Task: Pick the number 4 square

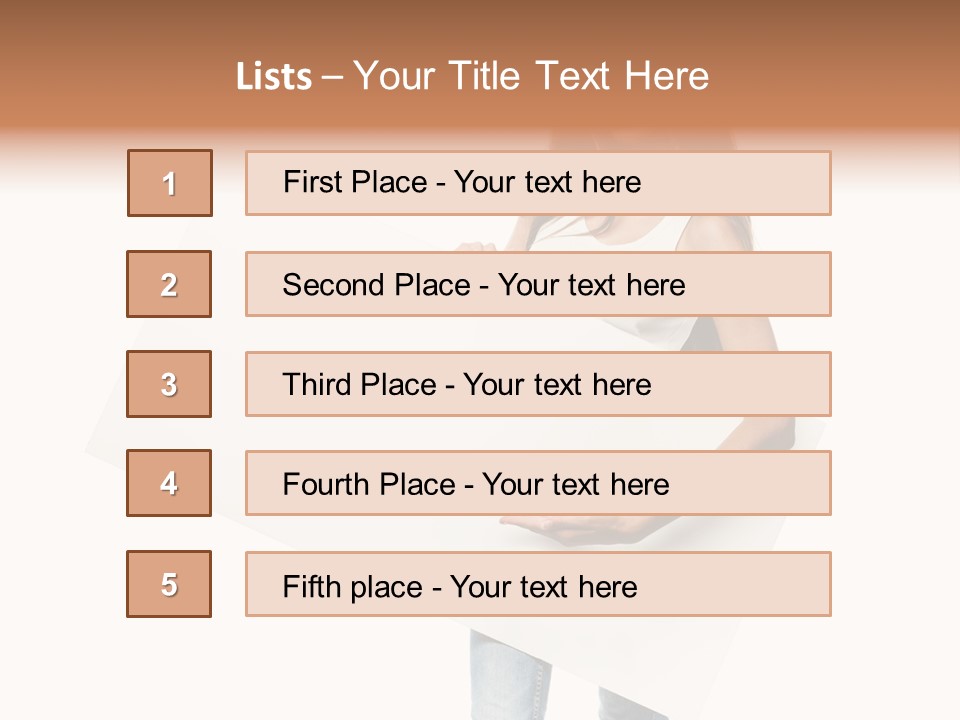Action: pos(169,483)
